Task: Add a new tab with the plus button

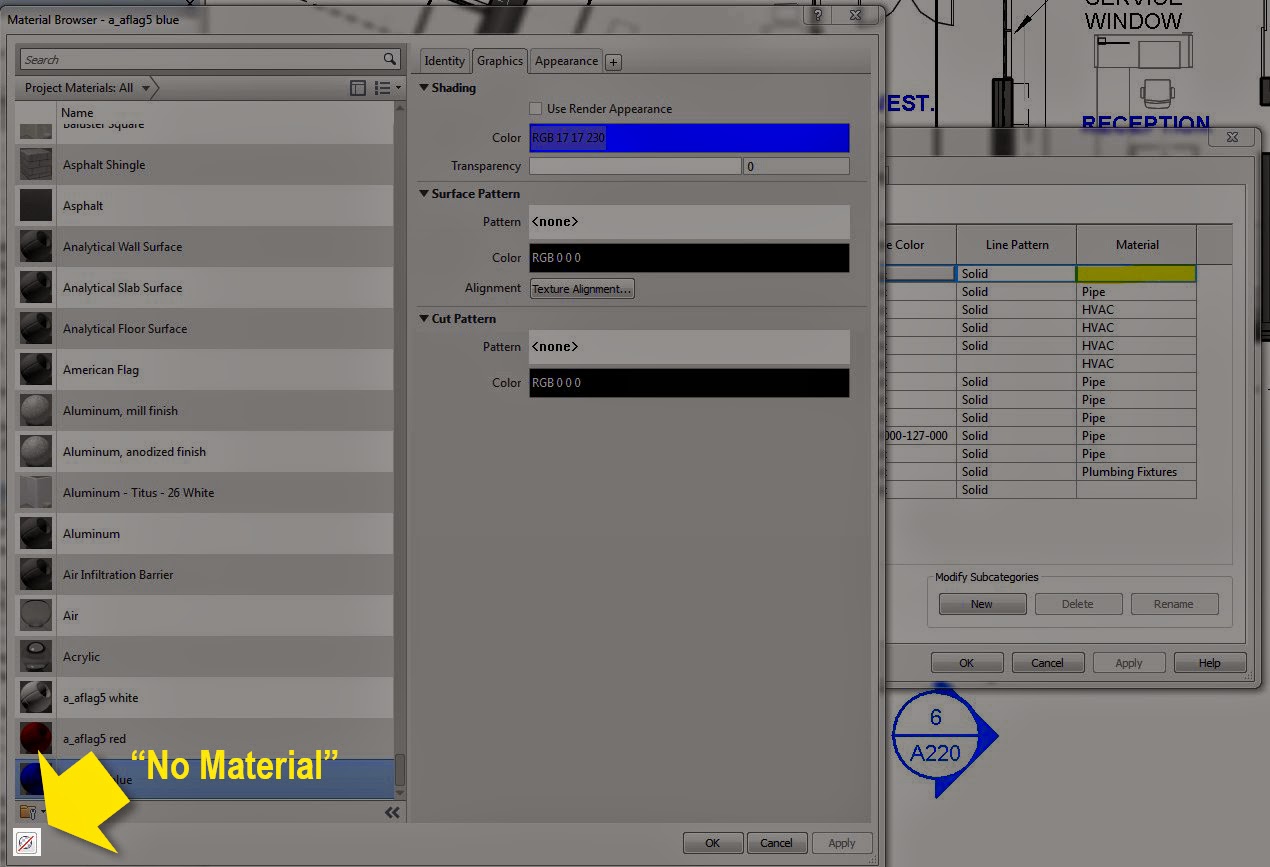Action: click(613, 61)
